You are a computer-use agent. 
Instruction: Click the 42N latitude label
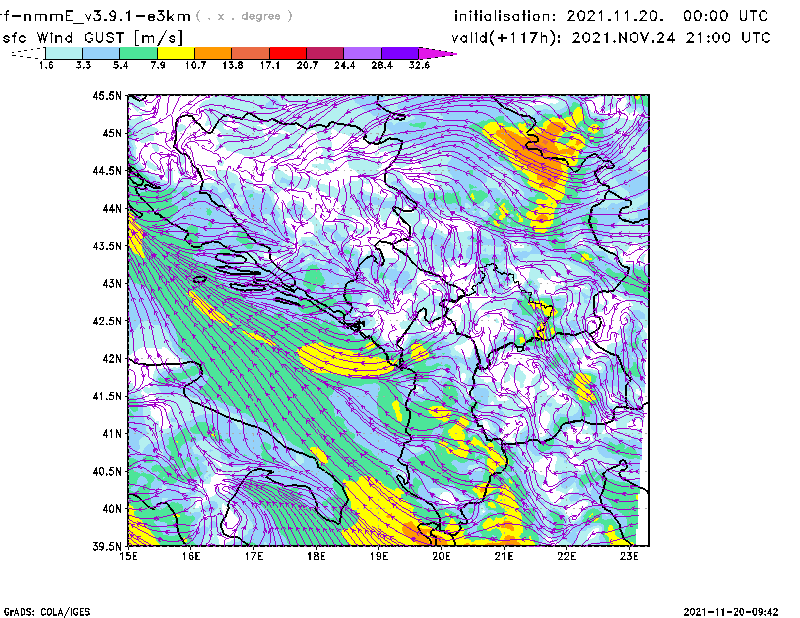click(x=112, y=359)
